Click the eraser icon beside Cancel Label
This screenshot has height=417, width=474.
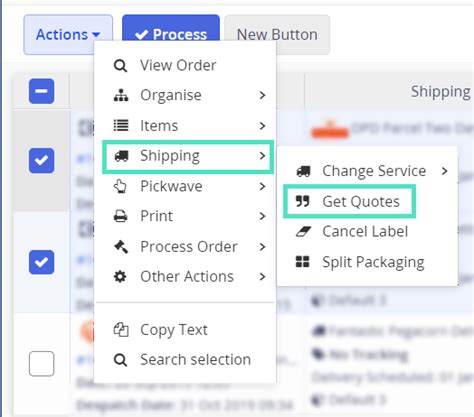(303, 231)
